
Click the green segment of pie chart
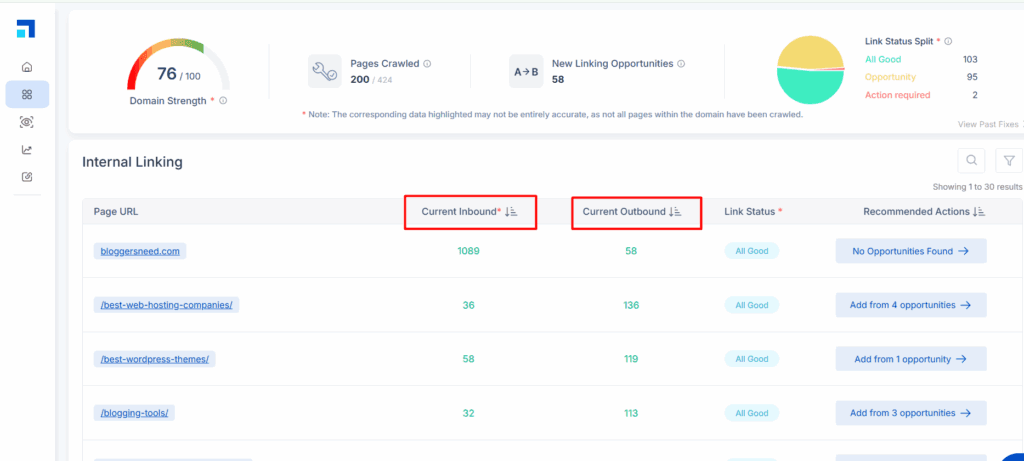tap(812, 88)
